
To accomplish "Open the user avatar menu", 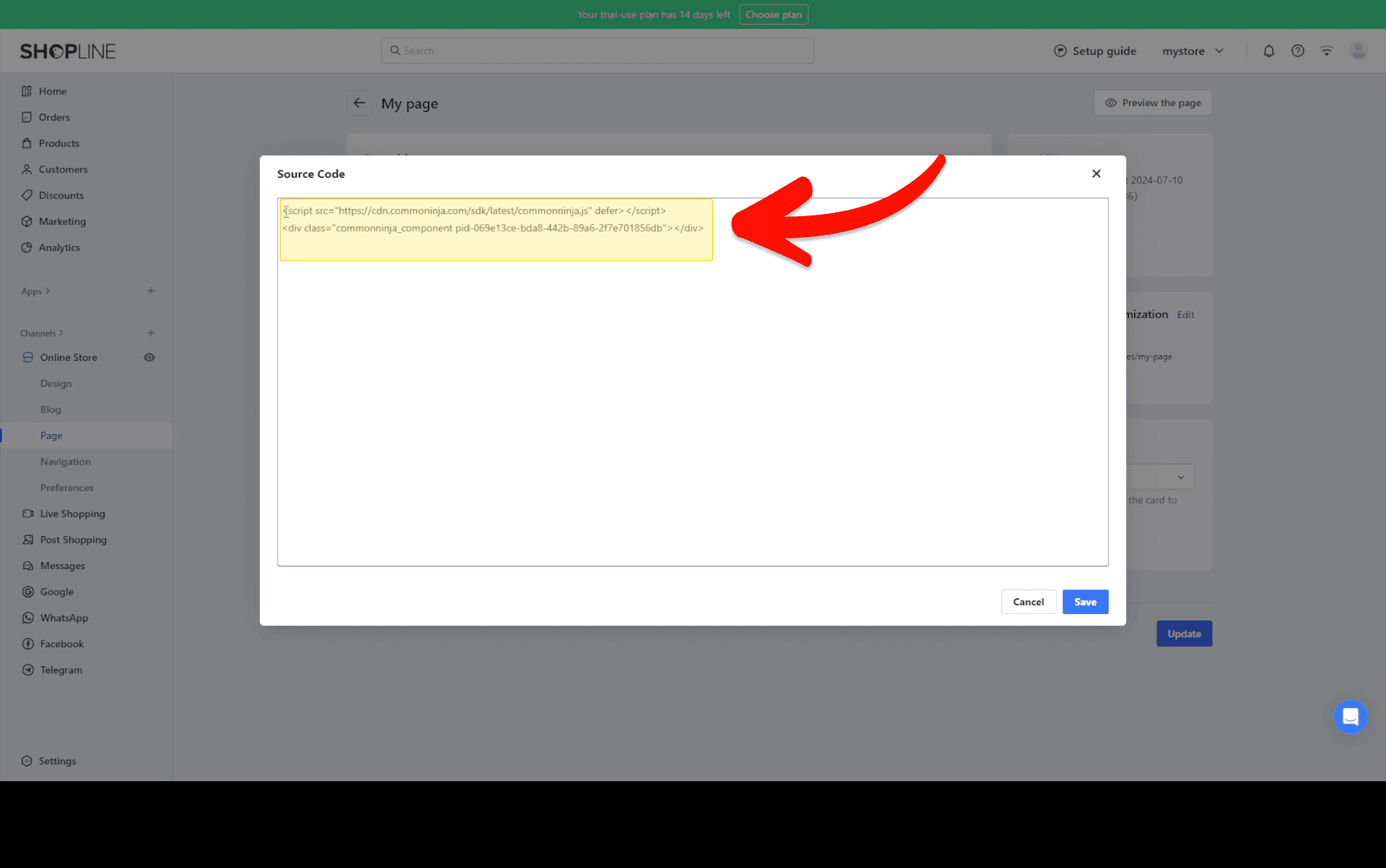I will tap(1359, 51).
